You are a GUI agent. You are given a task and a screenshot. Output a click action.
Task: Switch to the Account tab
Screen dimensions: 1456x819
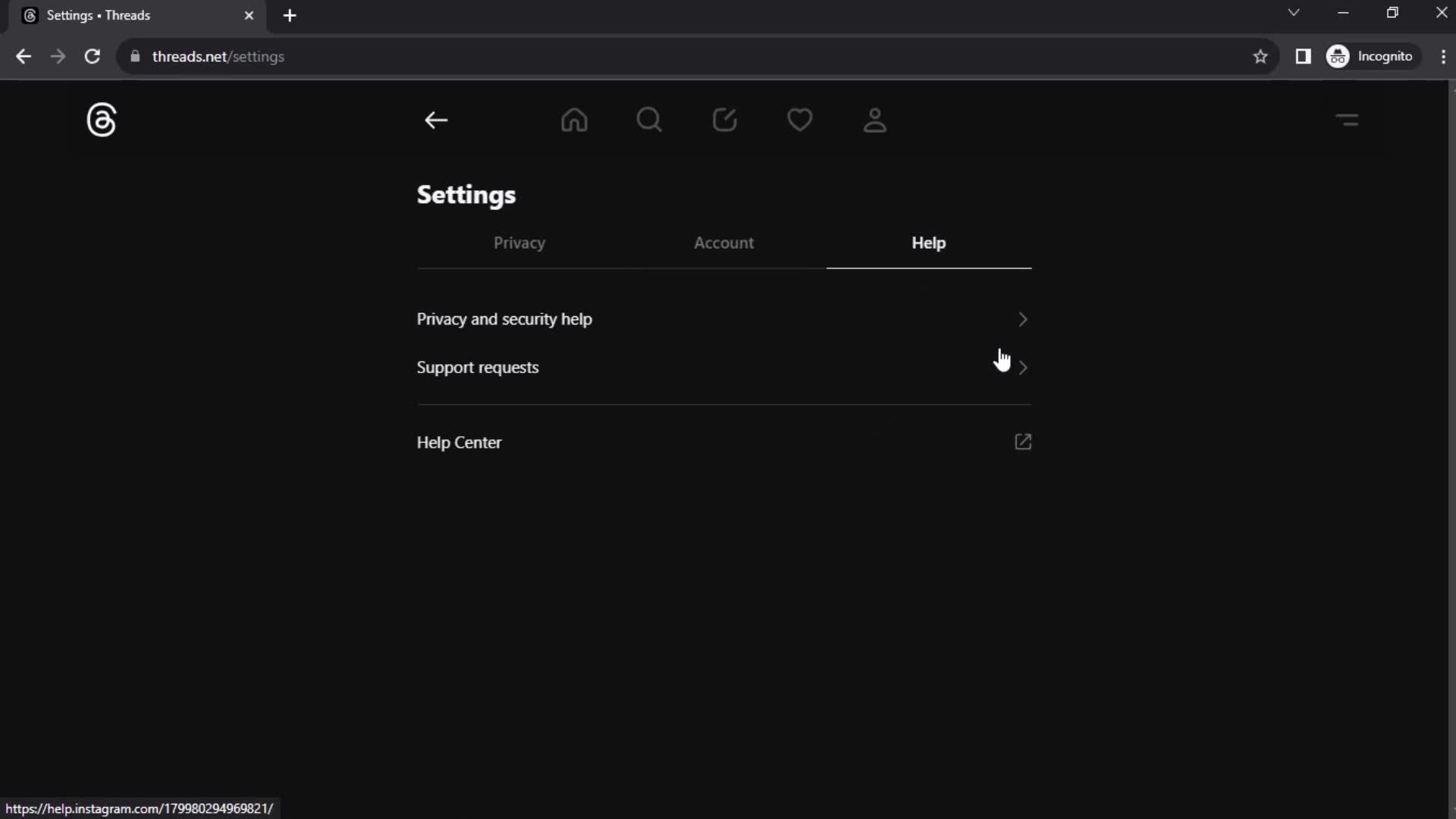(723, 243)
